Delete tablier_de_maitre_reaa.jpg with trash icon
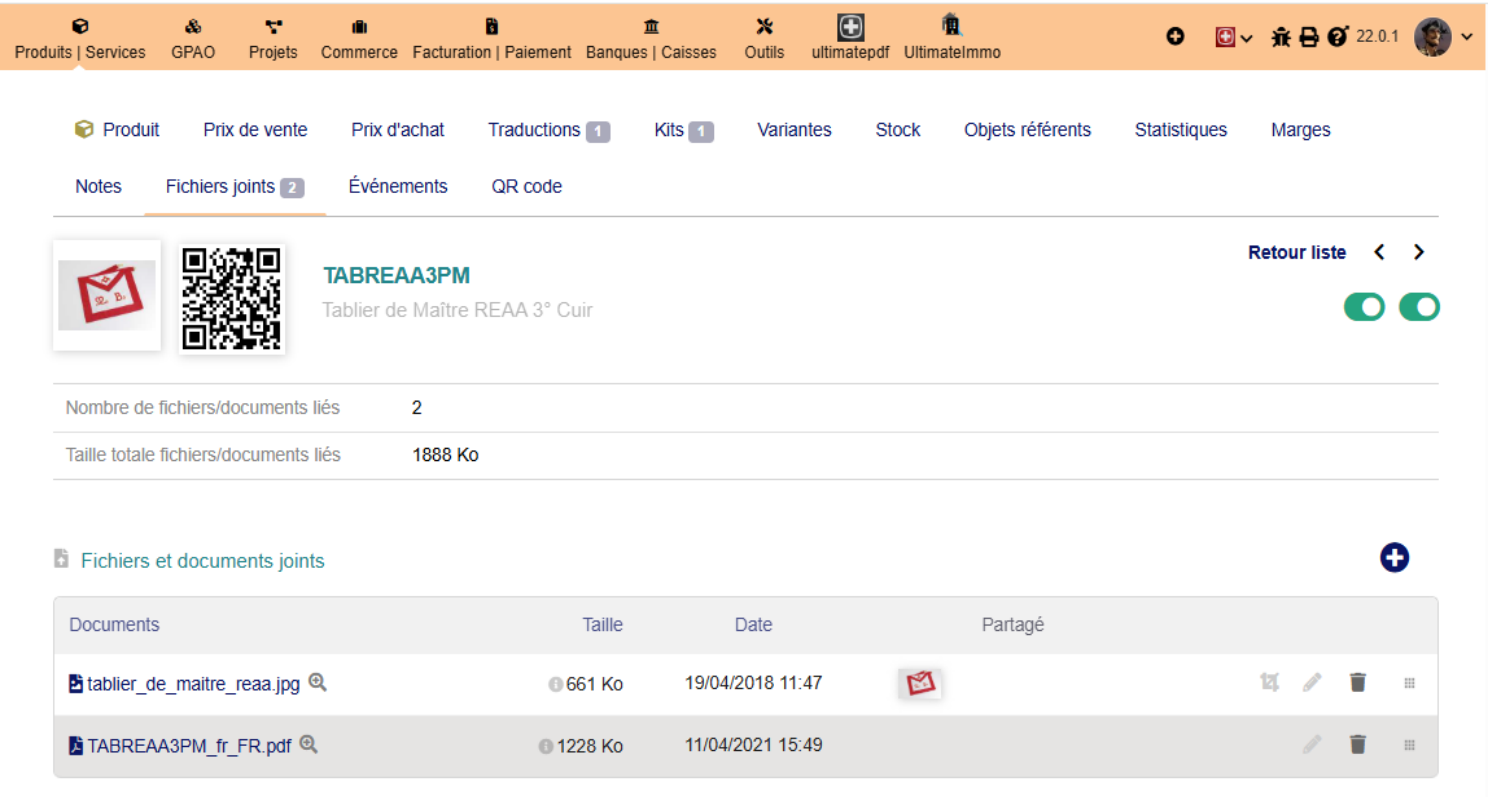Screen dimensions: 1488x797 pyautogui.click(x=1357, y=683)
